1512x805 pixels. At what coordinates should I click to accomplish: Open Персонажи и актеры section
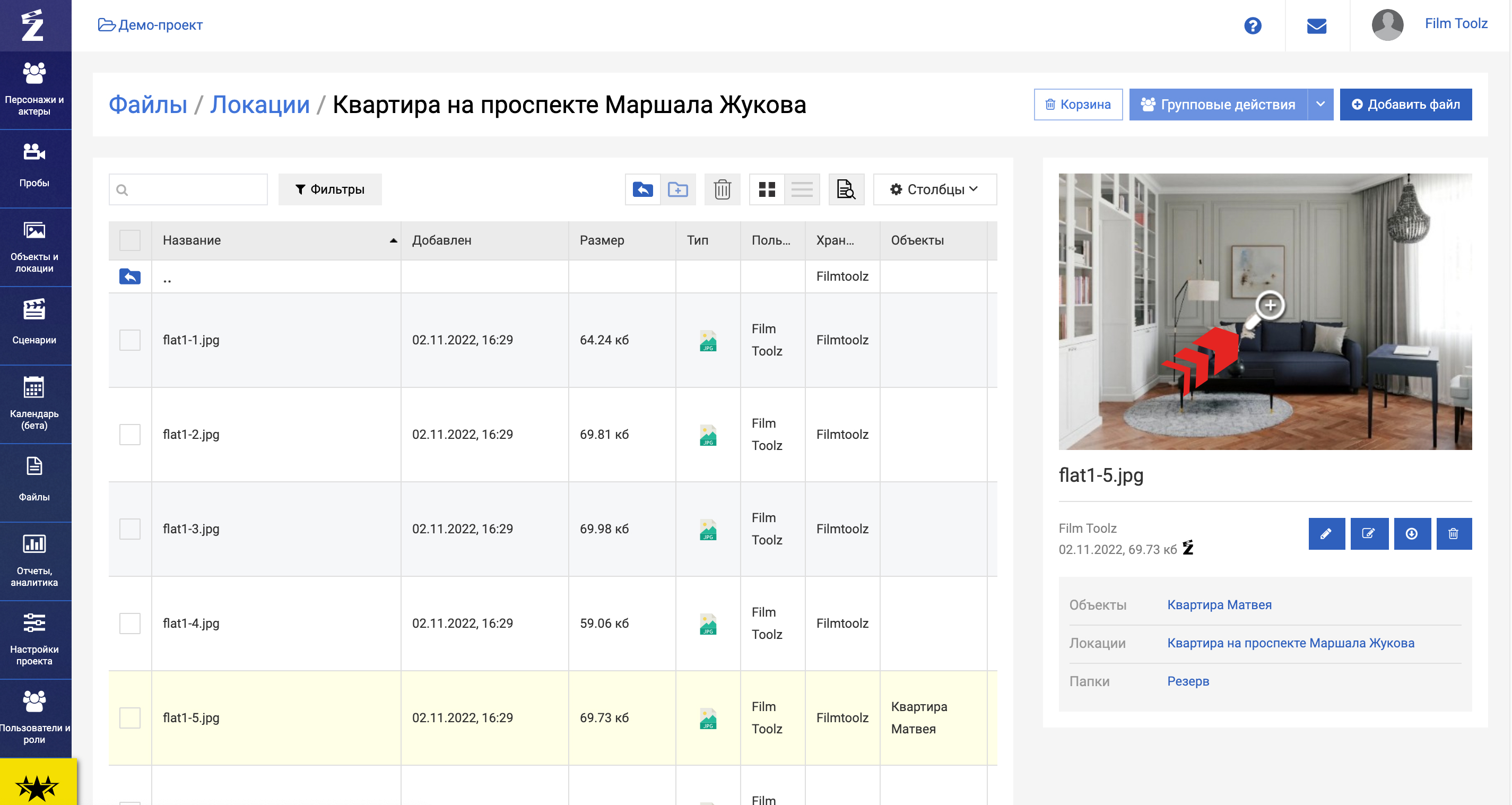pyautogui.click(x=34, y=90)
